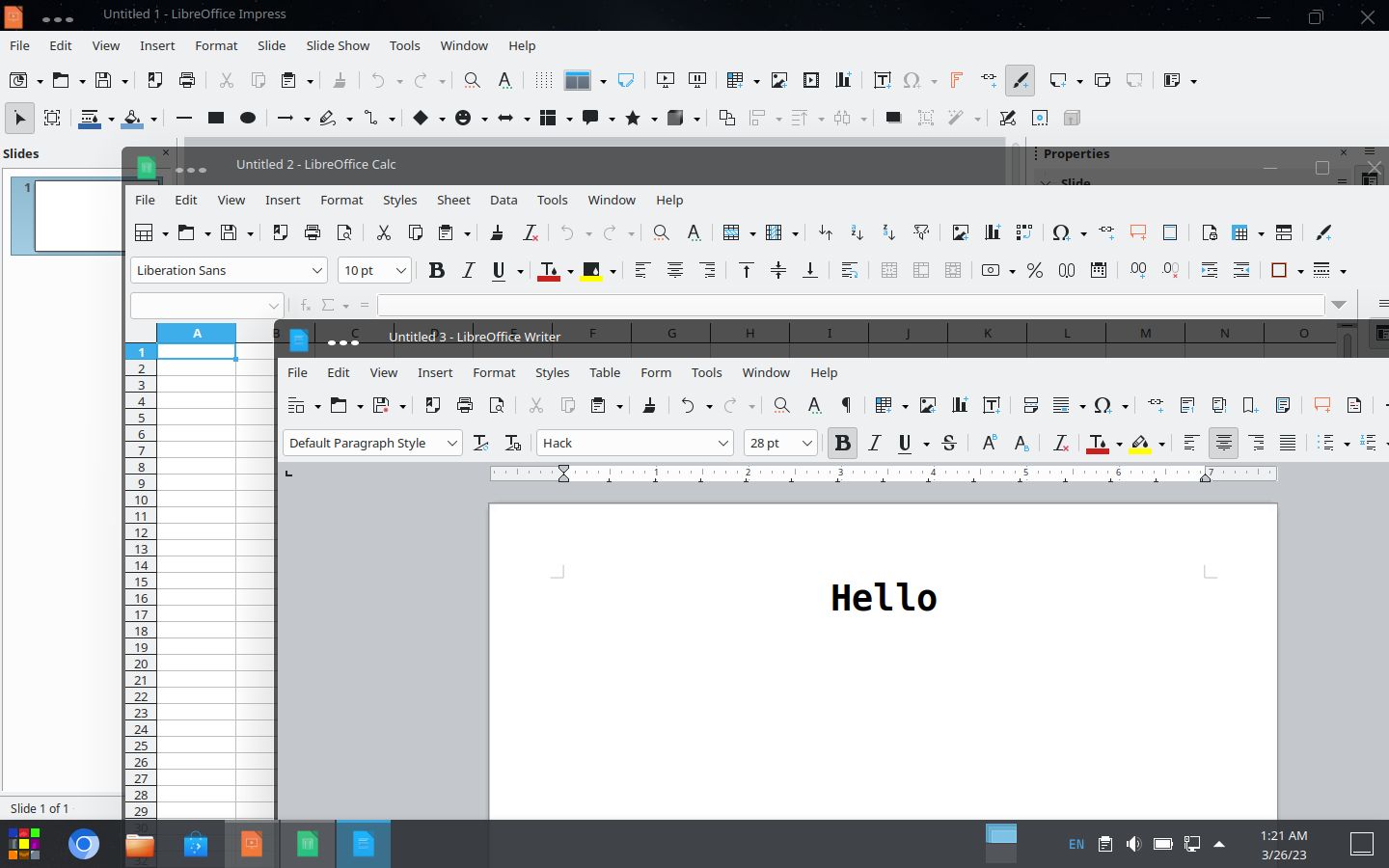Screen dimensions: 1389x868
Task: Insert Chart icon in Writer toolbar
Action: [960, 405]
